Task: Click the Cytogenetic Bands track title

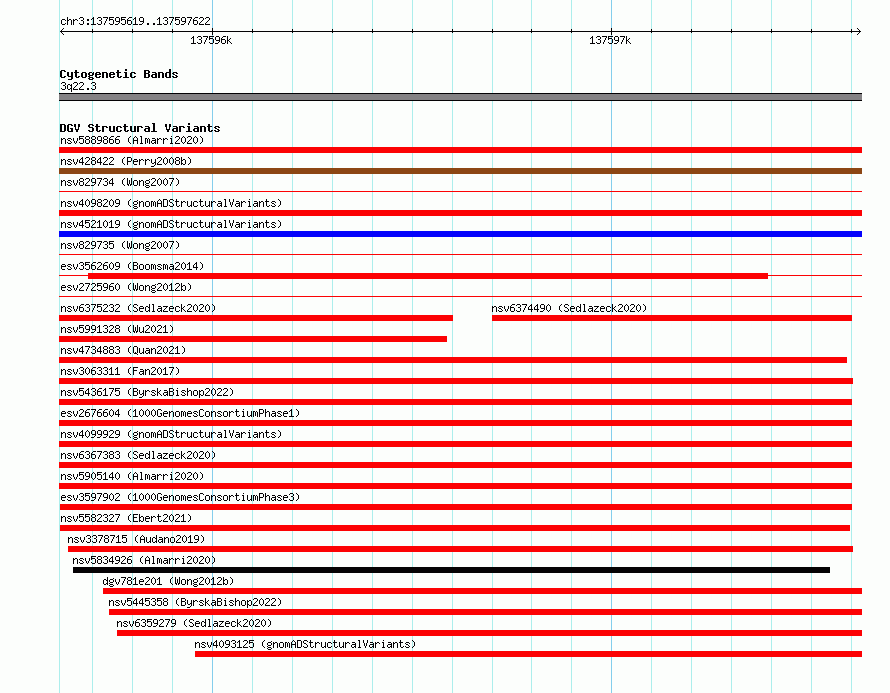Action: pyautogui.click(x=119, y=74)
